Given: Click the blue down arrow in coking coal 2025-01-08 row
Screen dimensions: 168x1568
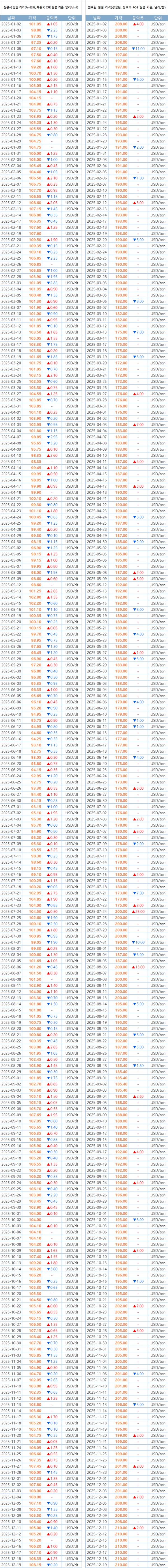Looking at the screenshot, I should coord(133,48).
